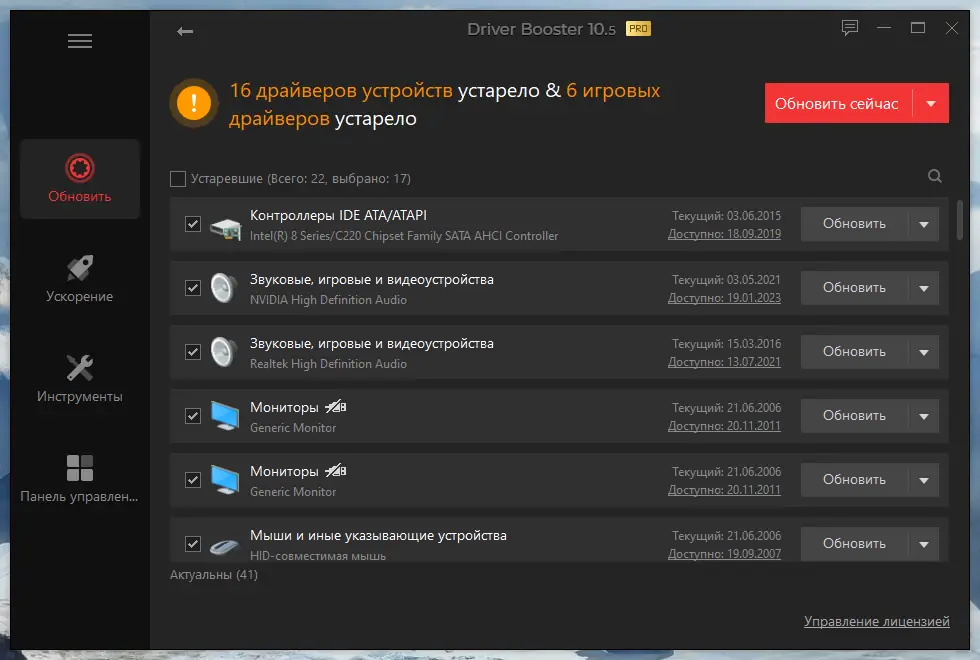Click the Мыши и иные указывающие устройства title
The image size is (980, 660).
(378, 536)
